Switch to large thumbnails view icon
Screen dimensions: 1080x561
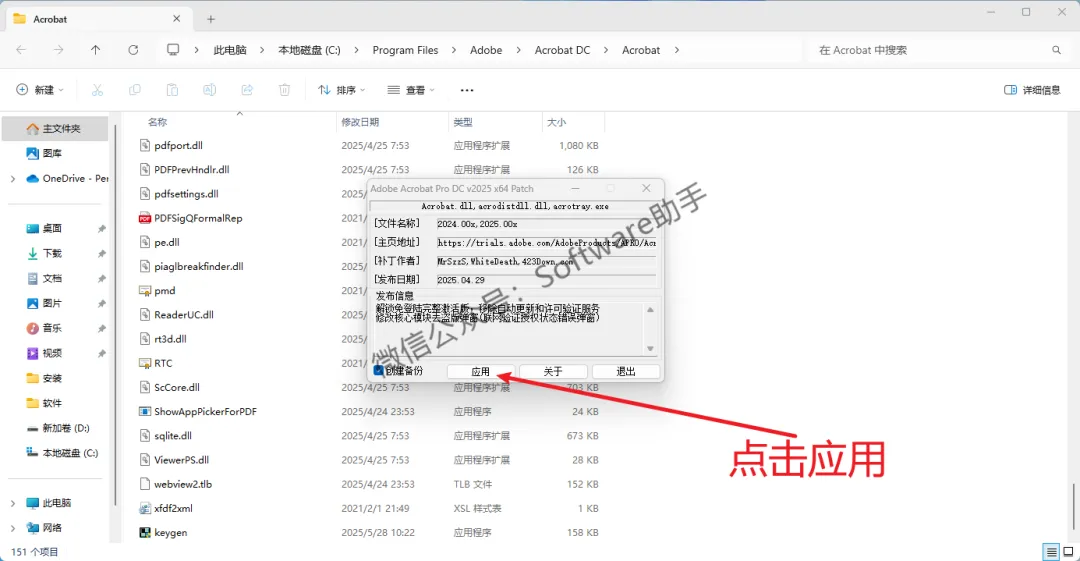[x=1068, y=551]
